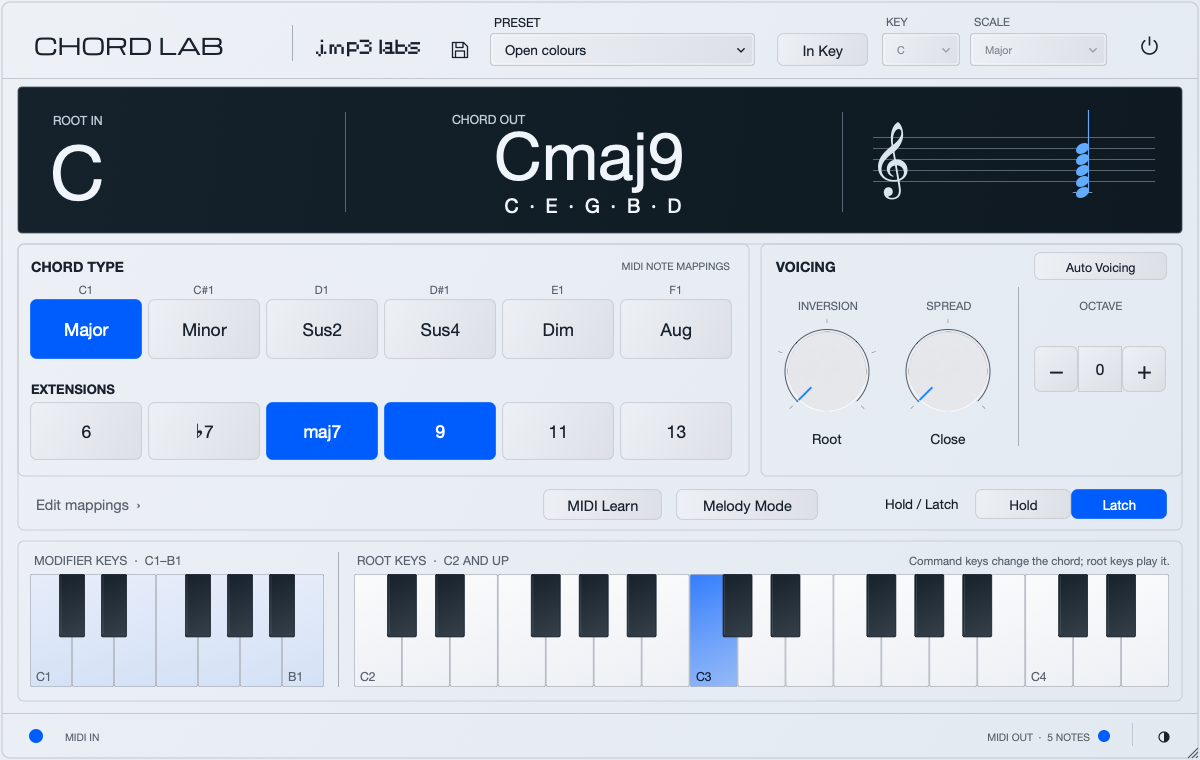Screen dimensions: 1200x760
Task: Click the MIDI OUT indicator dot
Action: point(1104,736)
